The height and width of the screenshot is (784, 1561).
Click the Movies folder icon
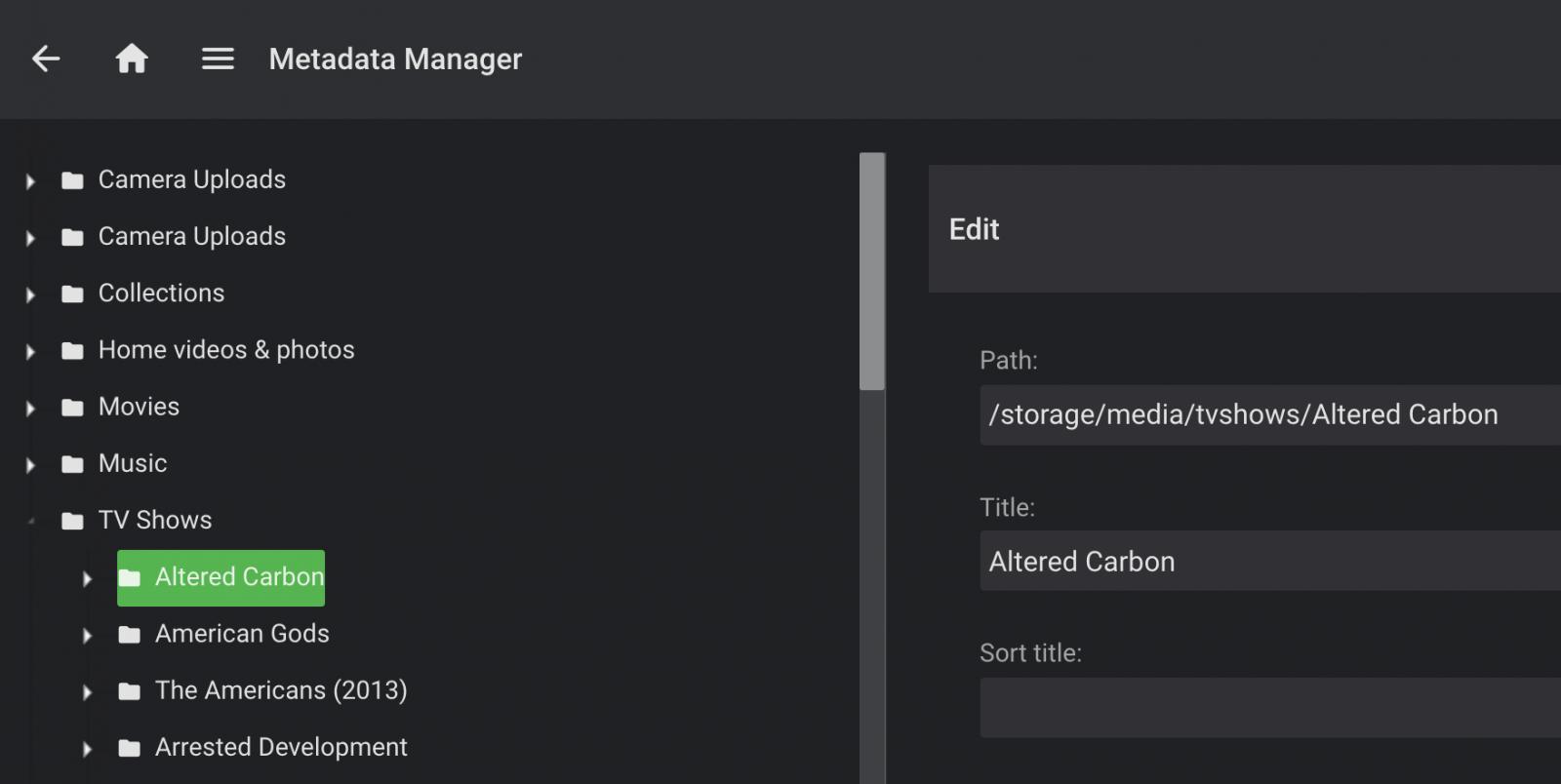pyautogui.click(x=72, y=408)
